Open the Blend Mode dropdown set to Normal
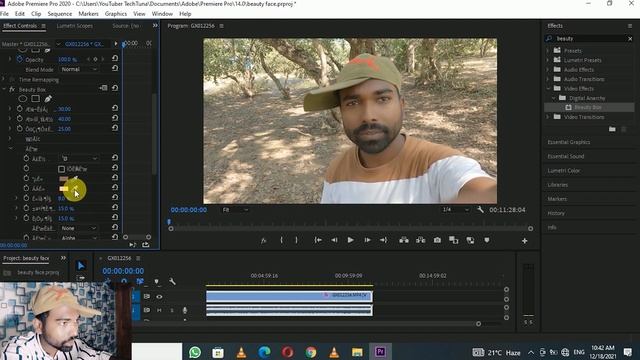640x360 pixels. coord(79,69)
